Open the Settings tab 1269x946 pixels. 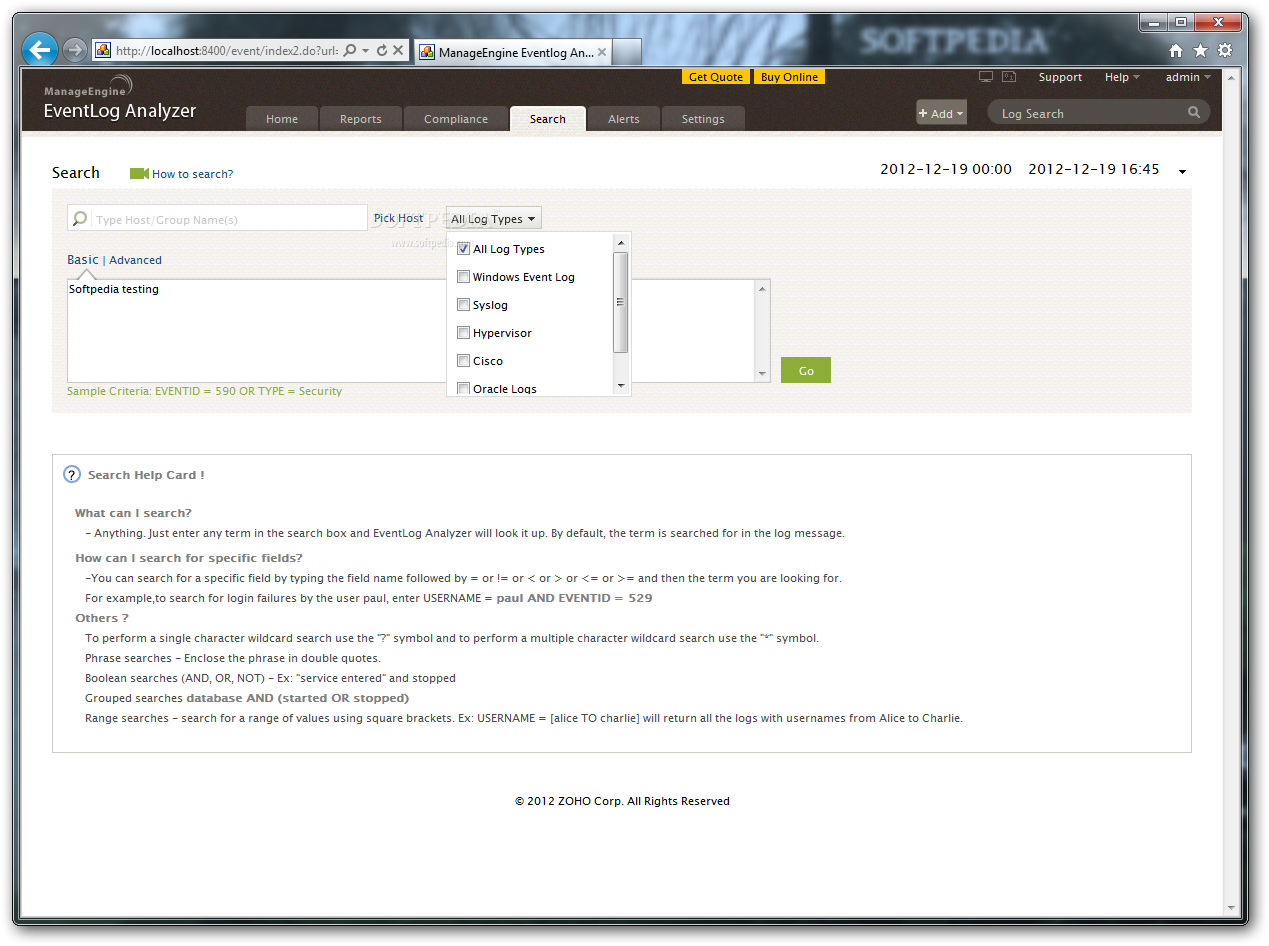(x=703, y=119)
